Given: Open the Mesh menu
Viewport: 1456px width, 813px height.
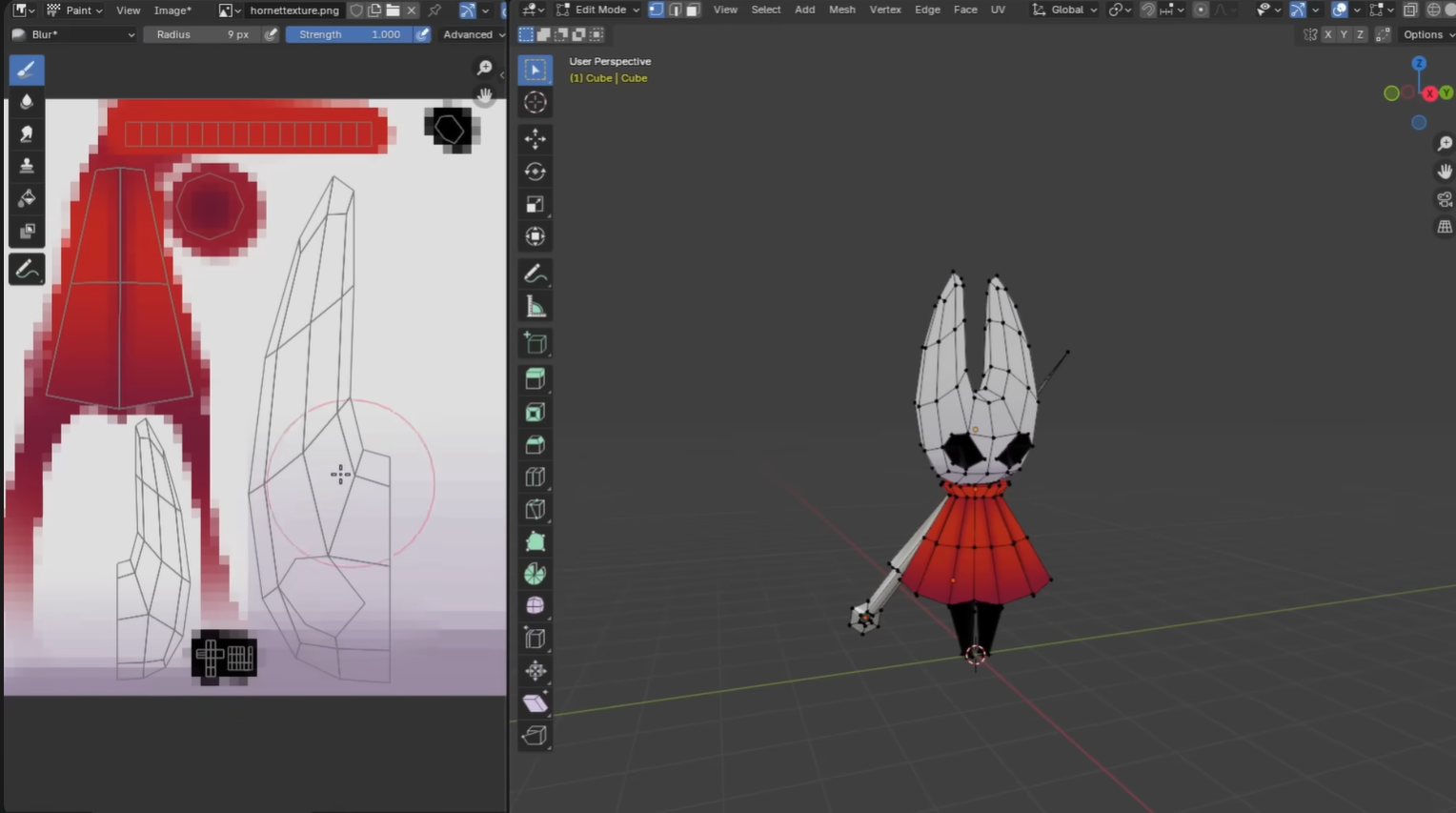Looking at the screenshot, I should [x=841, y=10].
